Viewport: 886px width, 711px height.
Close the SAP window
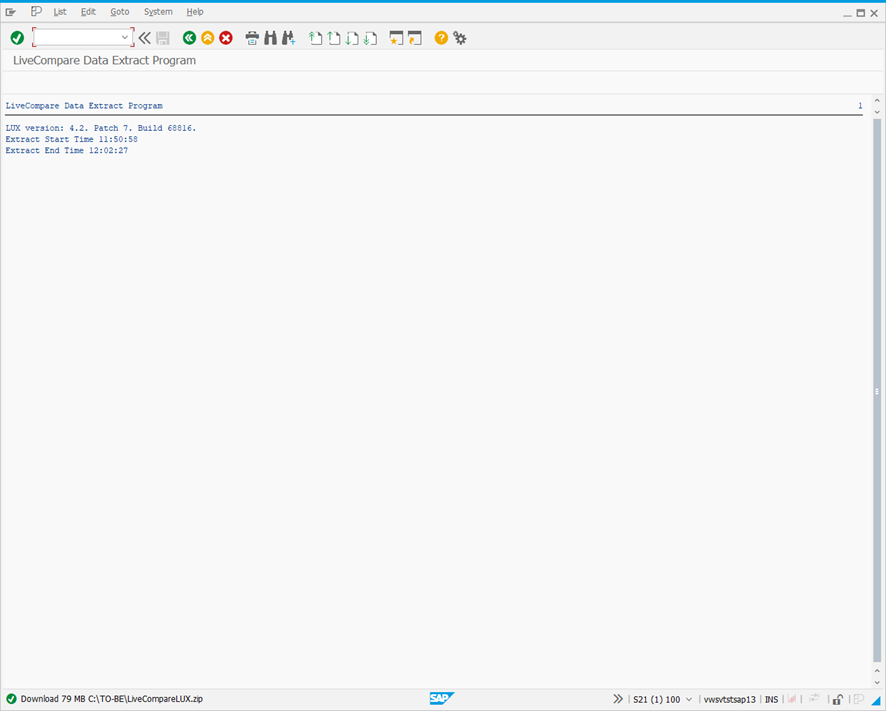874,13
